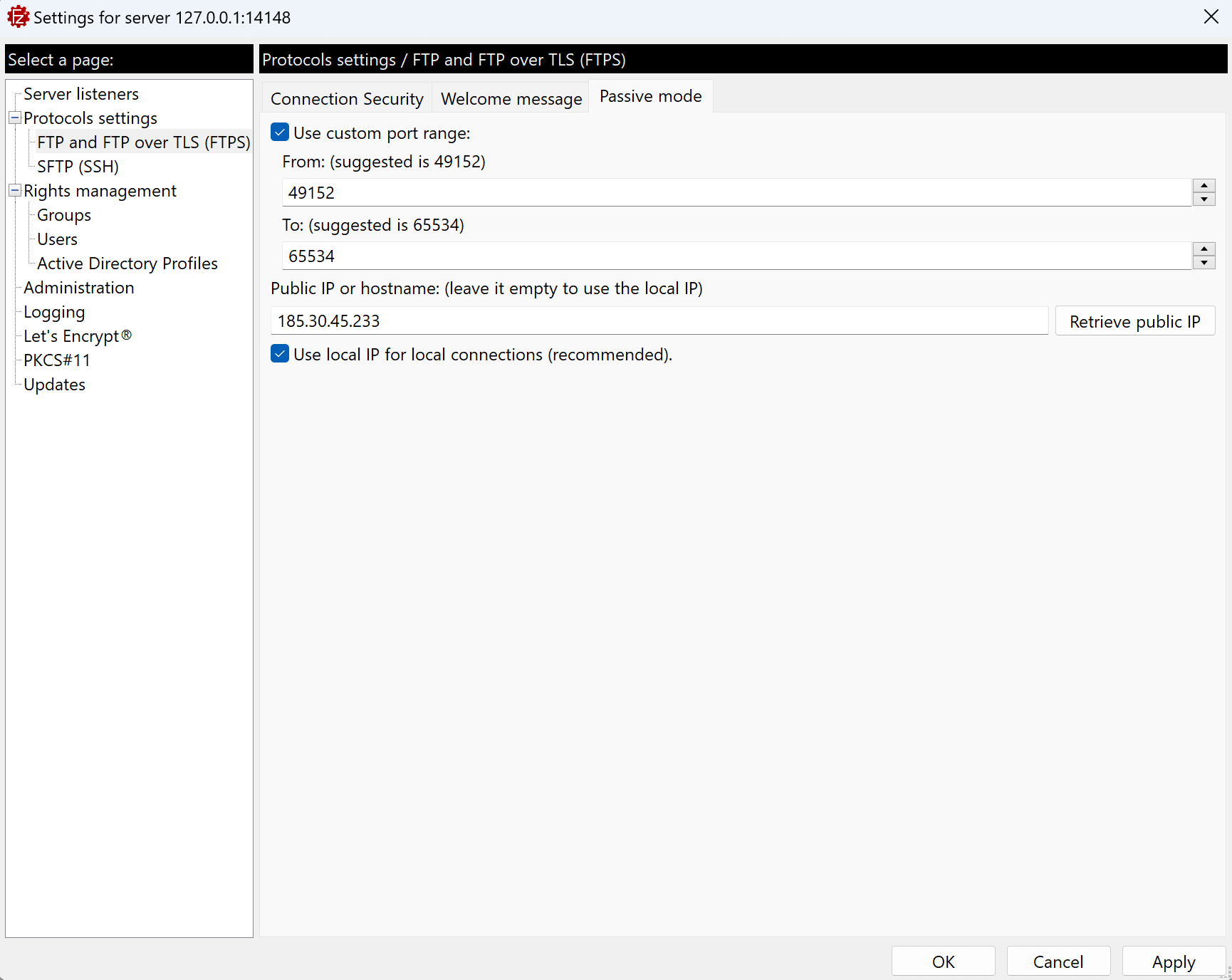Increase the From port value with up arrow

[1204, 185]
